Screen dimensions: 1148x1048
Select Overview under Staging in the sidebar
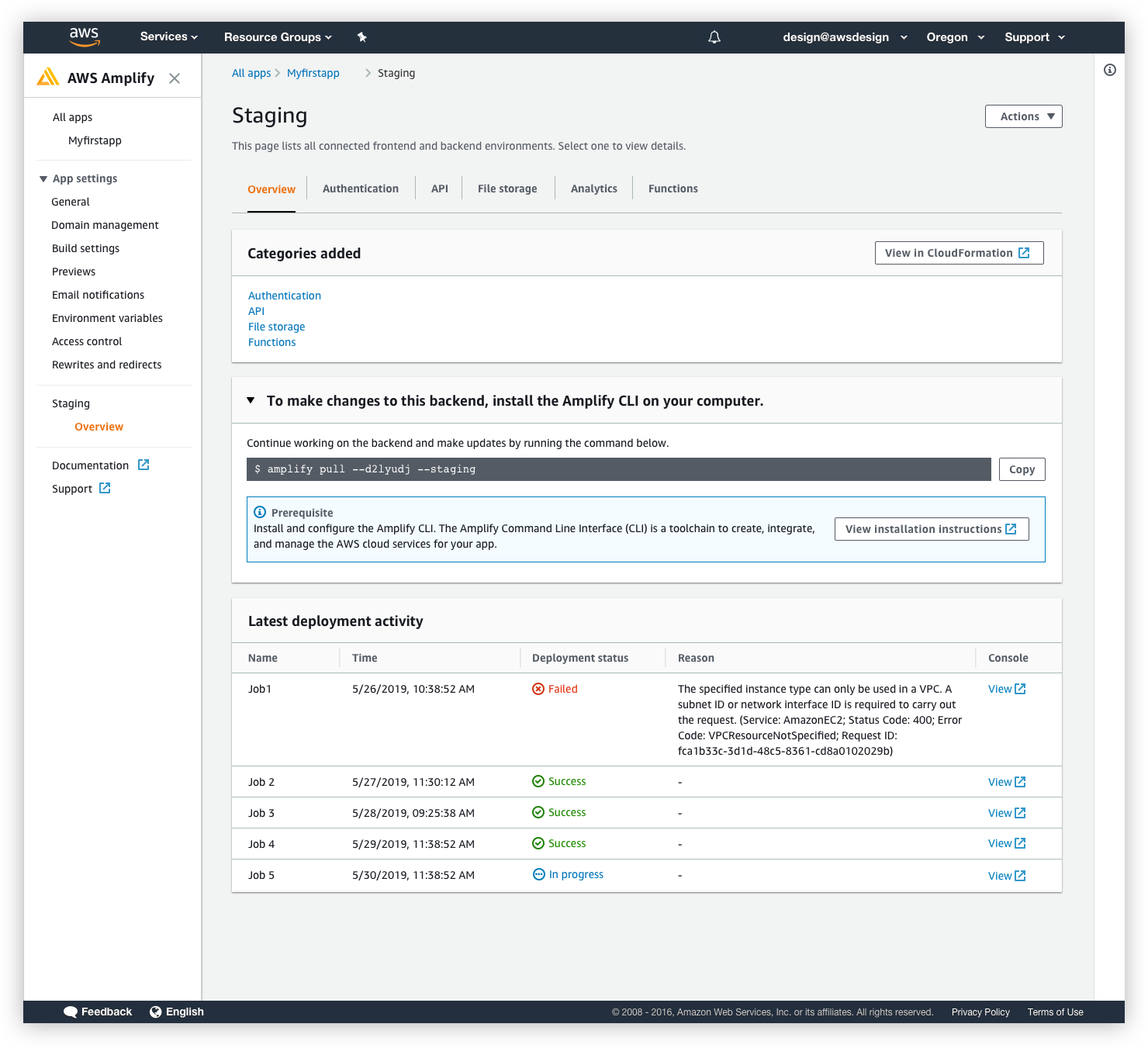(x=99, y=427)
